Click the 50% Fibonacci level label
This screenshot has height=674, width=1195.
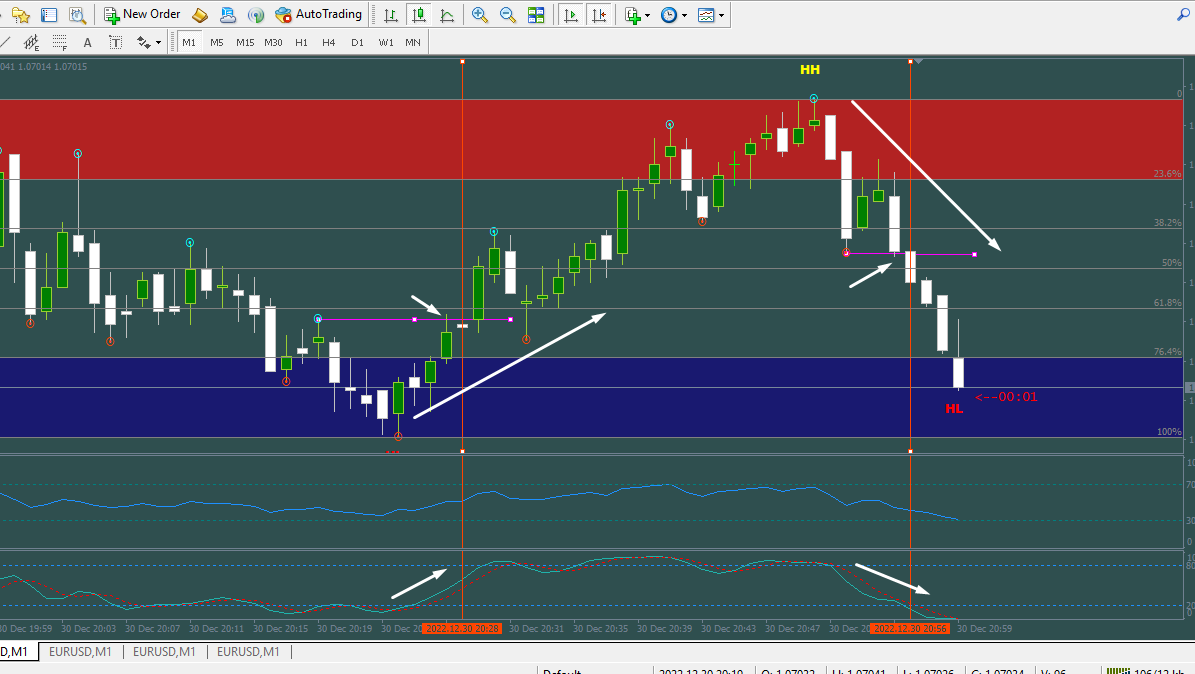point(1171,263)
